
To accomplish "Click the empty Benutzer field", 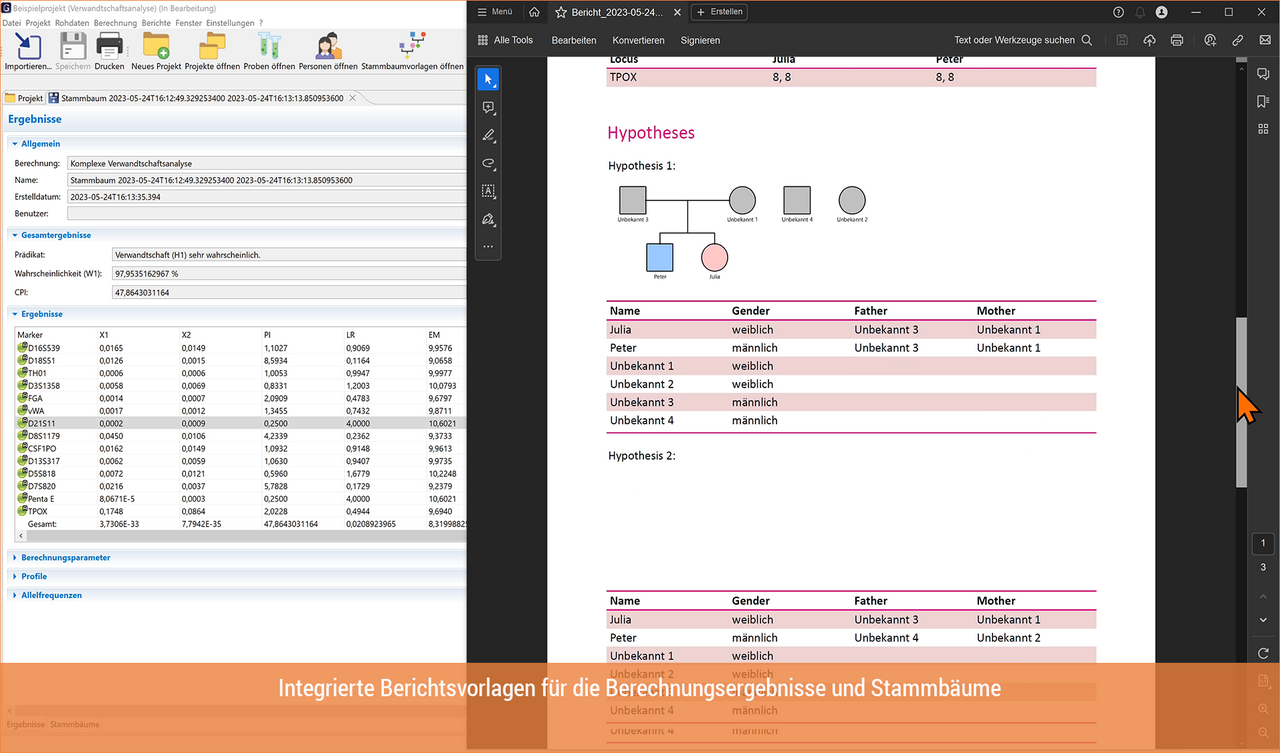I will click(x=266, y=214).
